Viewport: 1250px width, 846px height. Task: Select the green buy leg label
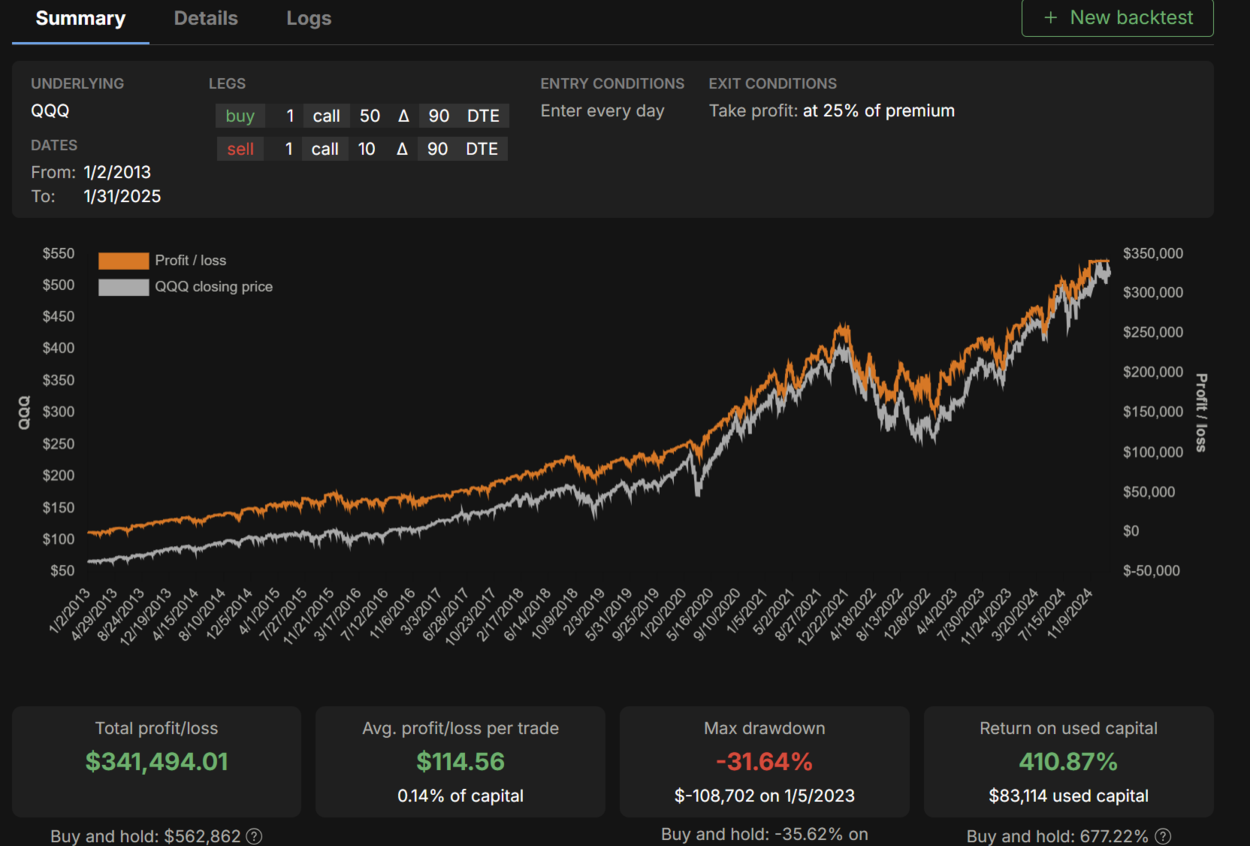240,116
